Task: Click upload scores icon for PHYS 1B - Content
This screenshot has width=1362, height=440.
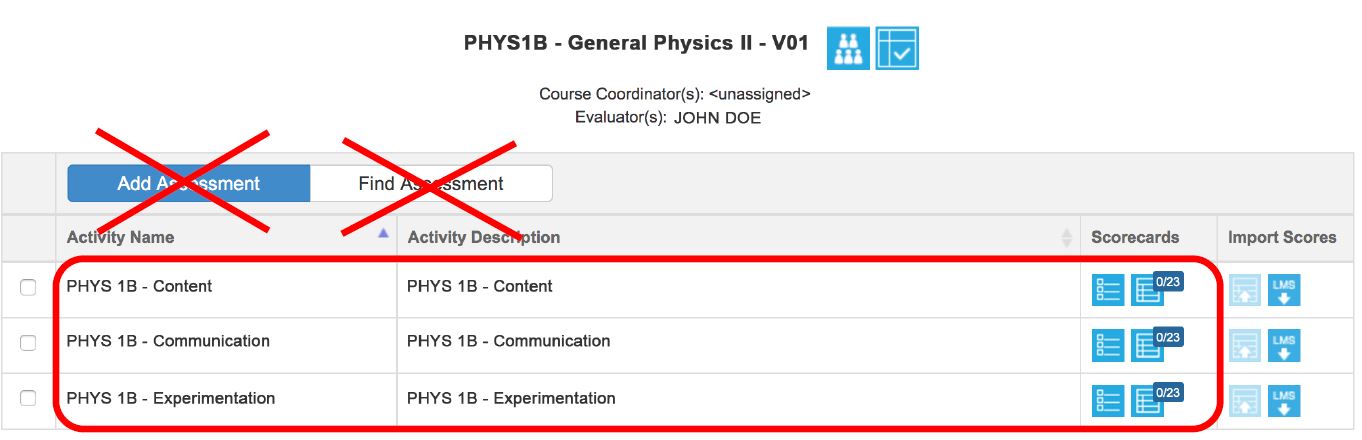Action: [1245, 290]
